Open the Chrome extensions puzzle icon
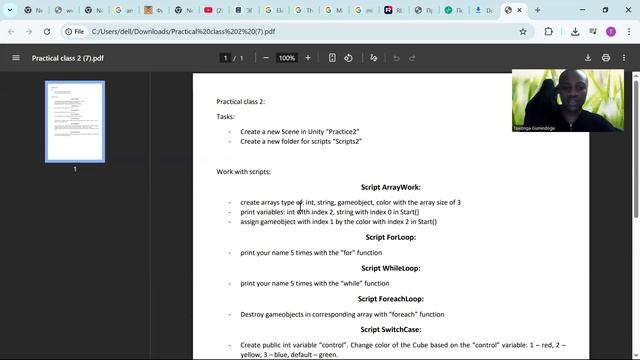The height and width of the screenshot is (360, 640). point(549,31)
